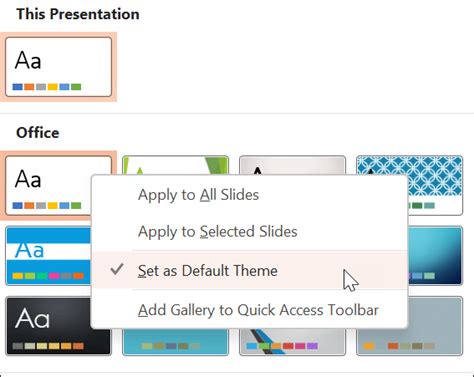Click the checkmark beside Set as Default Theme
Screen dimensions: 474x377
[117, 269]
